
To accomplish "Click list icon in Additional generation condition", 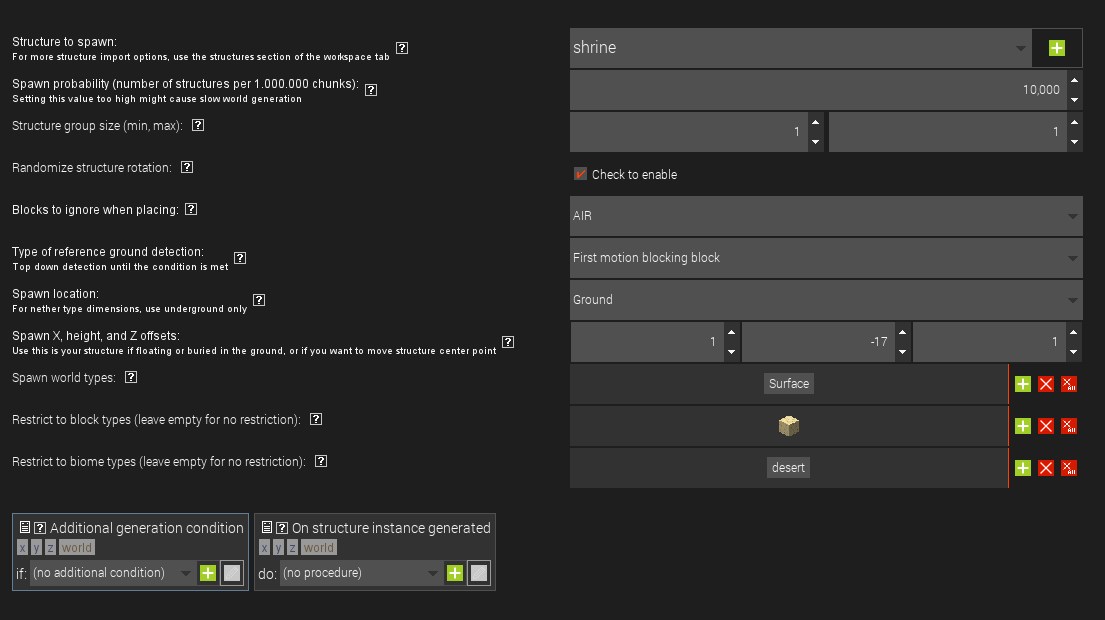I will (25, 527).
